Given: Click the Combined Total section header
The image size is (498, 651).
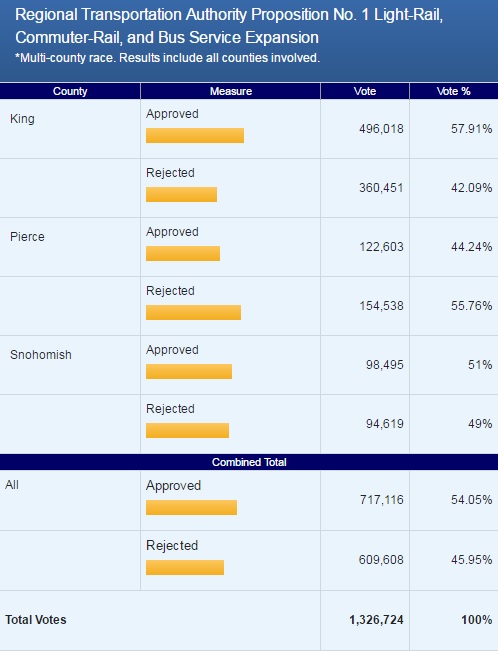Looking at the screenshot, I should 249,462.
